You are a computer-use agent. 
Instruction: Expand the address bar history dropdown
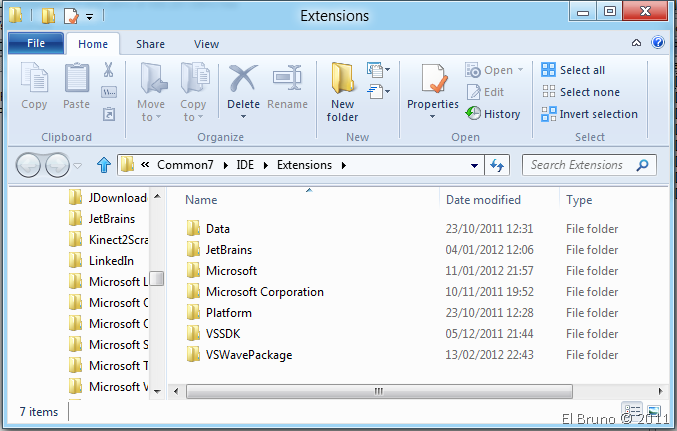pyautogui.click(x=475, y=165)
